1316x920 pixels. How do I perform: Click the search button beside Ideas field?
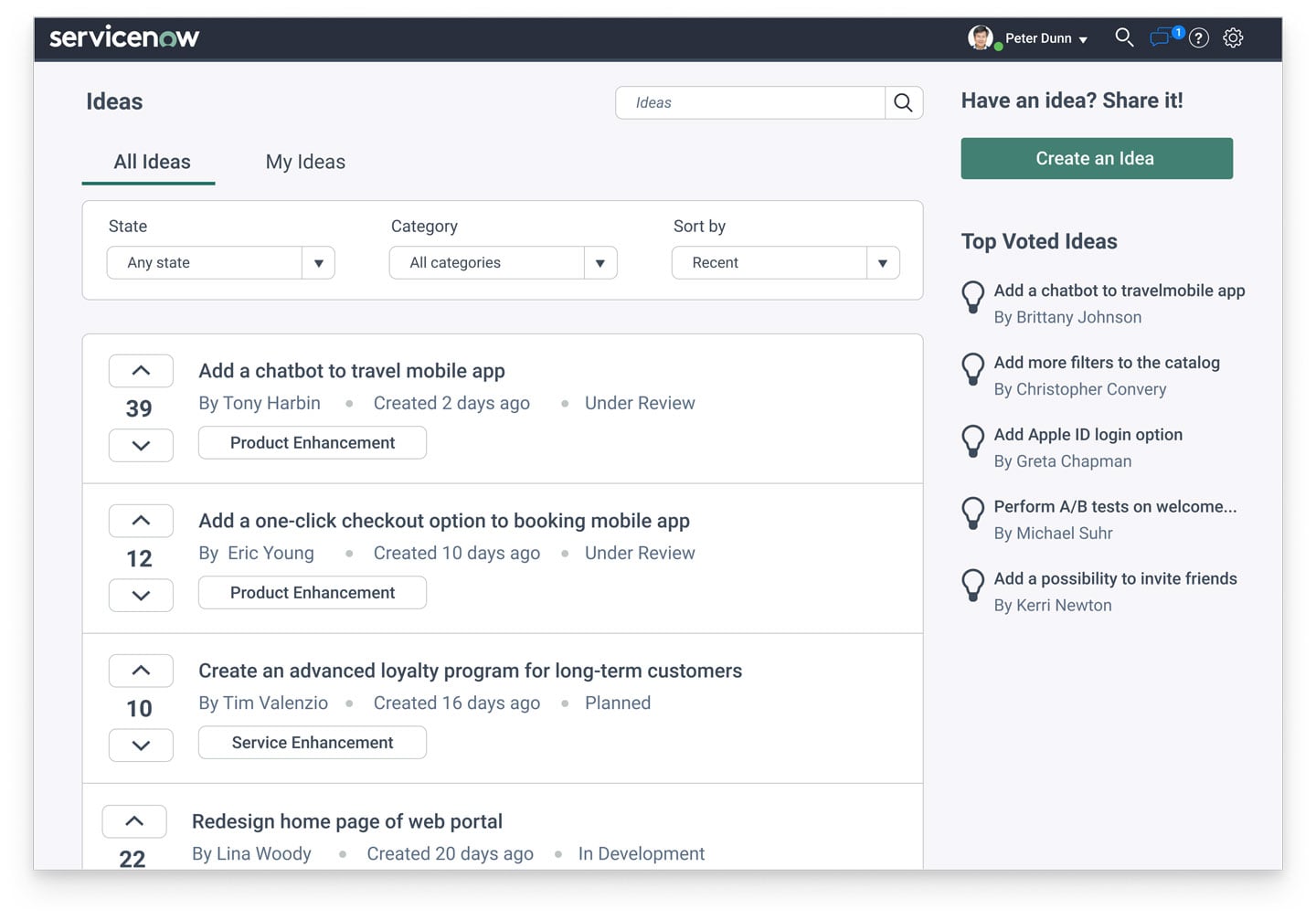coord(903,103)
